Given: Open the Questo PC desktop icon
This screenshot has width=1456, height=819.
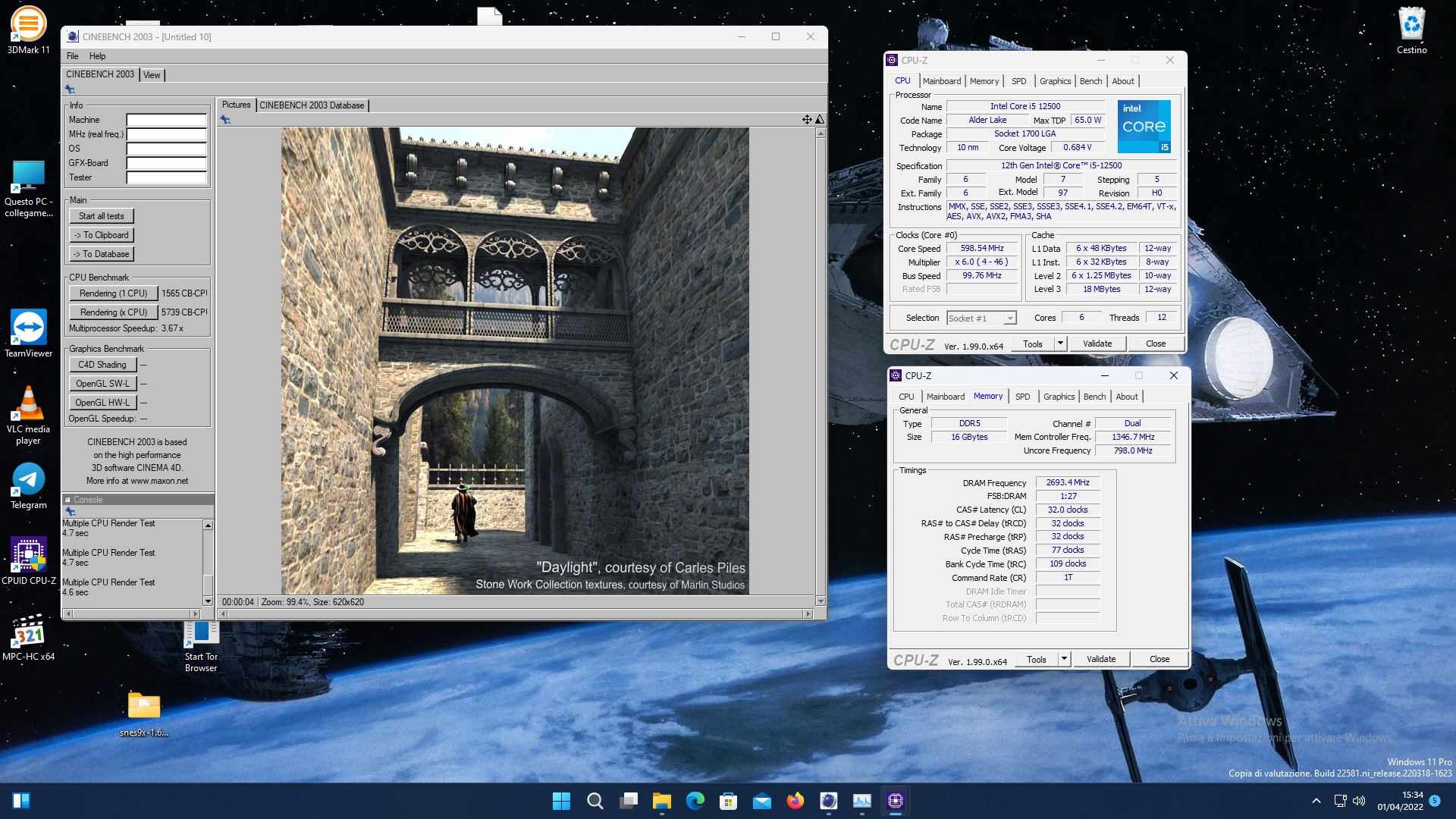Looking at the screenshot, I should coord(28,190).
